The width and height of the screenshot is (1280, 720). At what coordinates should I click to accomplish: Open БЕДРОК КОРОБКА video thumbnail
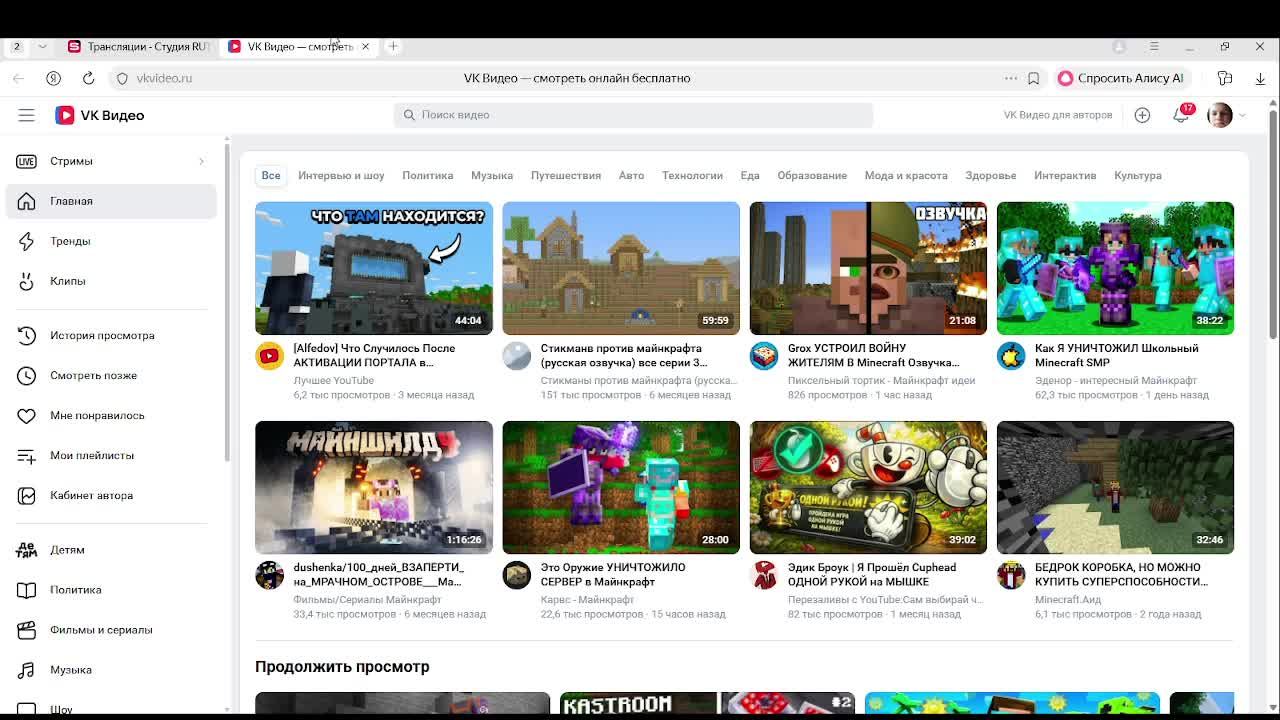click(1115, 487)
